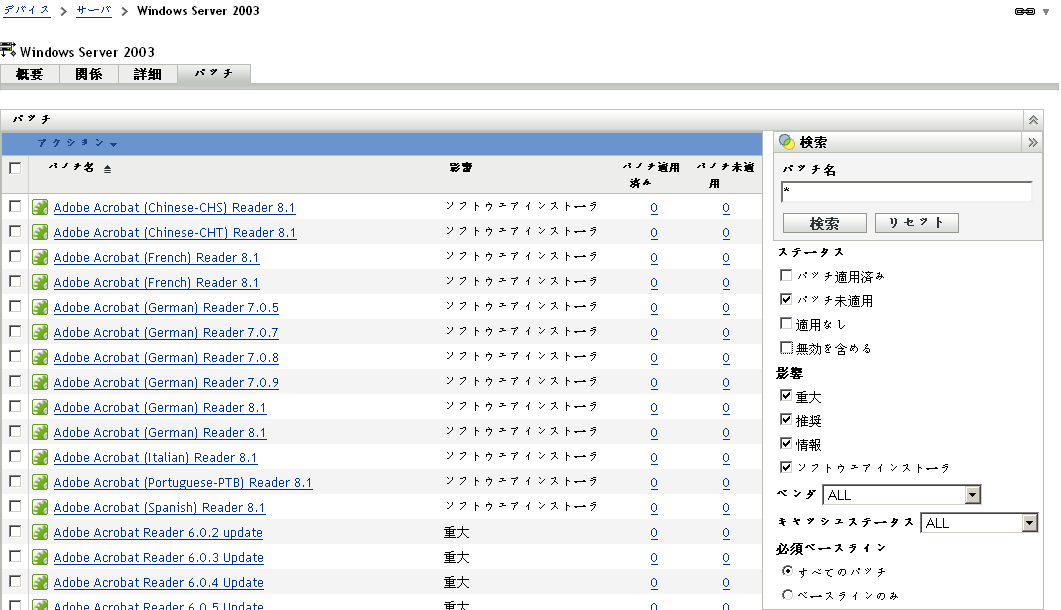Click the Venn diagram icon on the 検索 panel
This screenshot has height=610, width=1061.
[783, 141]
